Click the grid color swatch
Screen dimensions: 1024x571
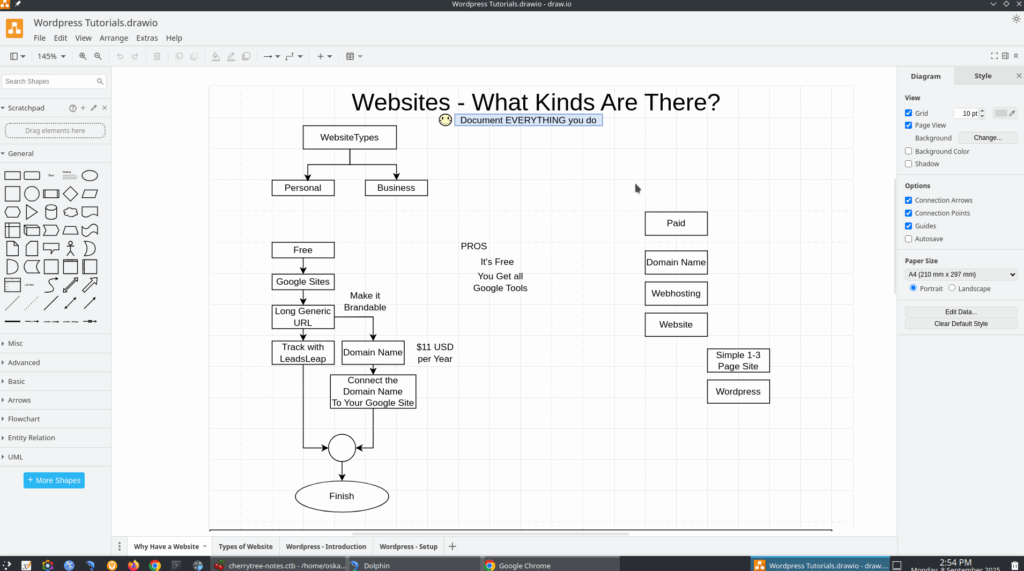pyautogui.click(x=1002, y=114)
